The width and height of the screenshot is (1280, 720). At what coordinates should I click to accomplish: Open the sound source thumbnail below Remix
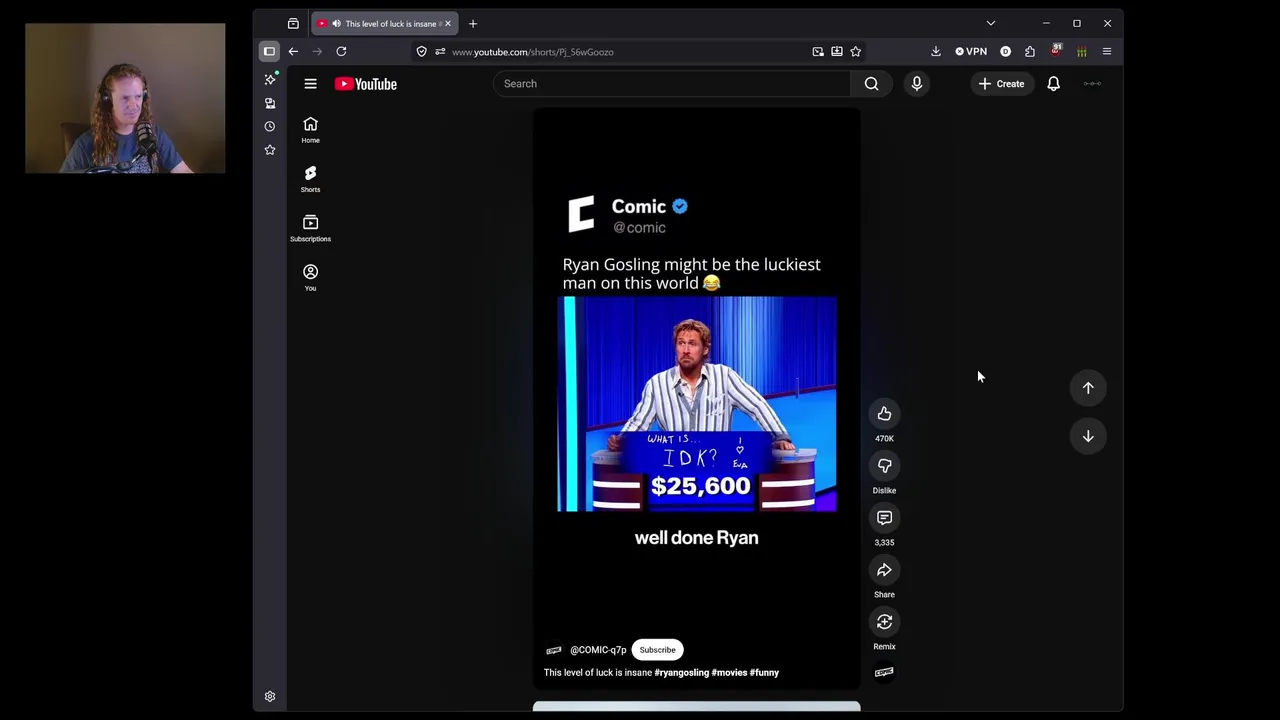pyautogui.click(x=884, y=672)
